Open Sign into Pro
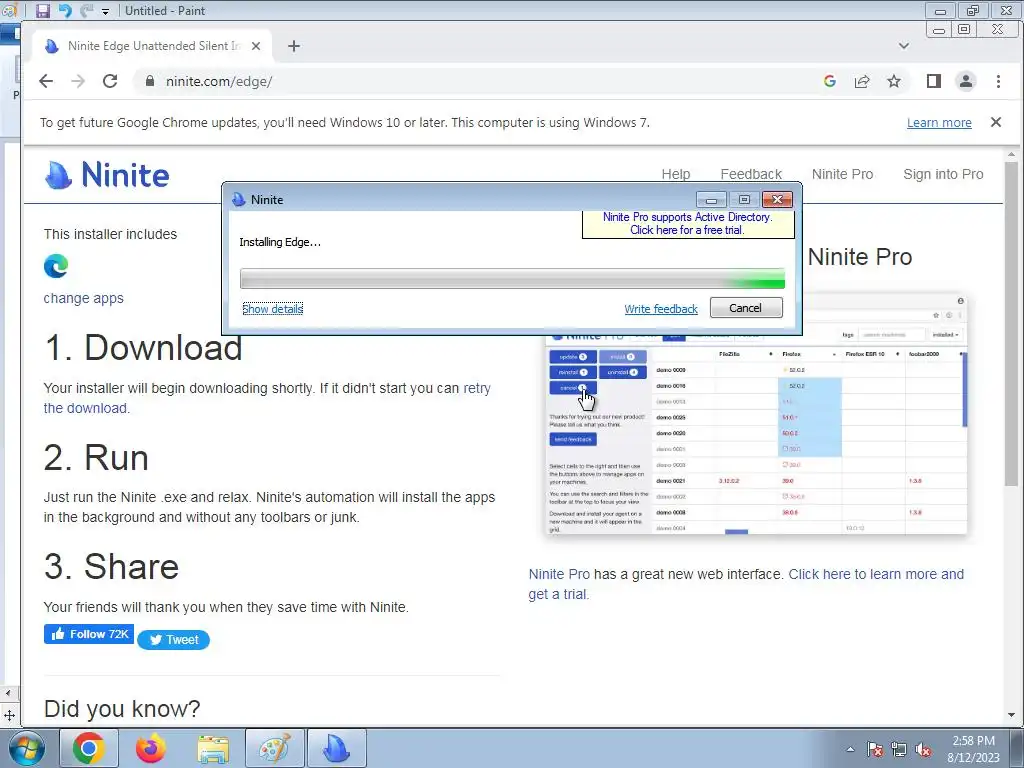This screenshot has width=1024, height=768. coord(943,174)
